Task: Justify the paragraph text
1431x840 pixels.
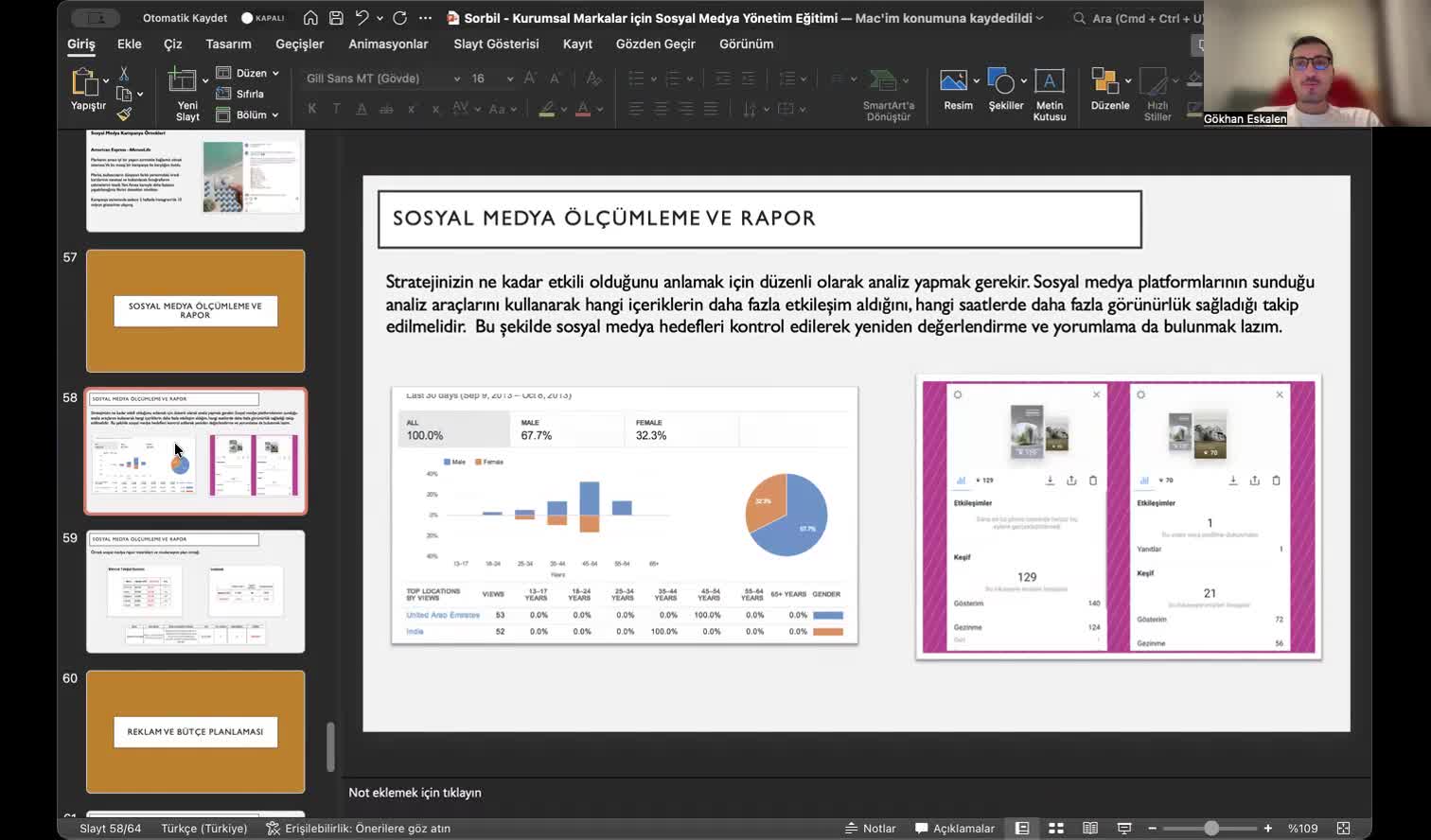Action: click(x=710, y=109)
